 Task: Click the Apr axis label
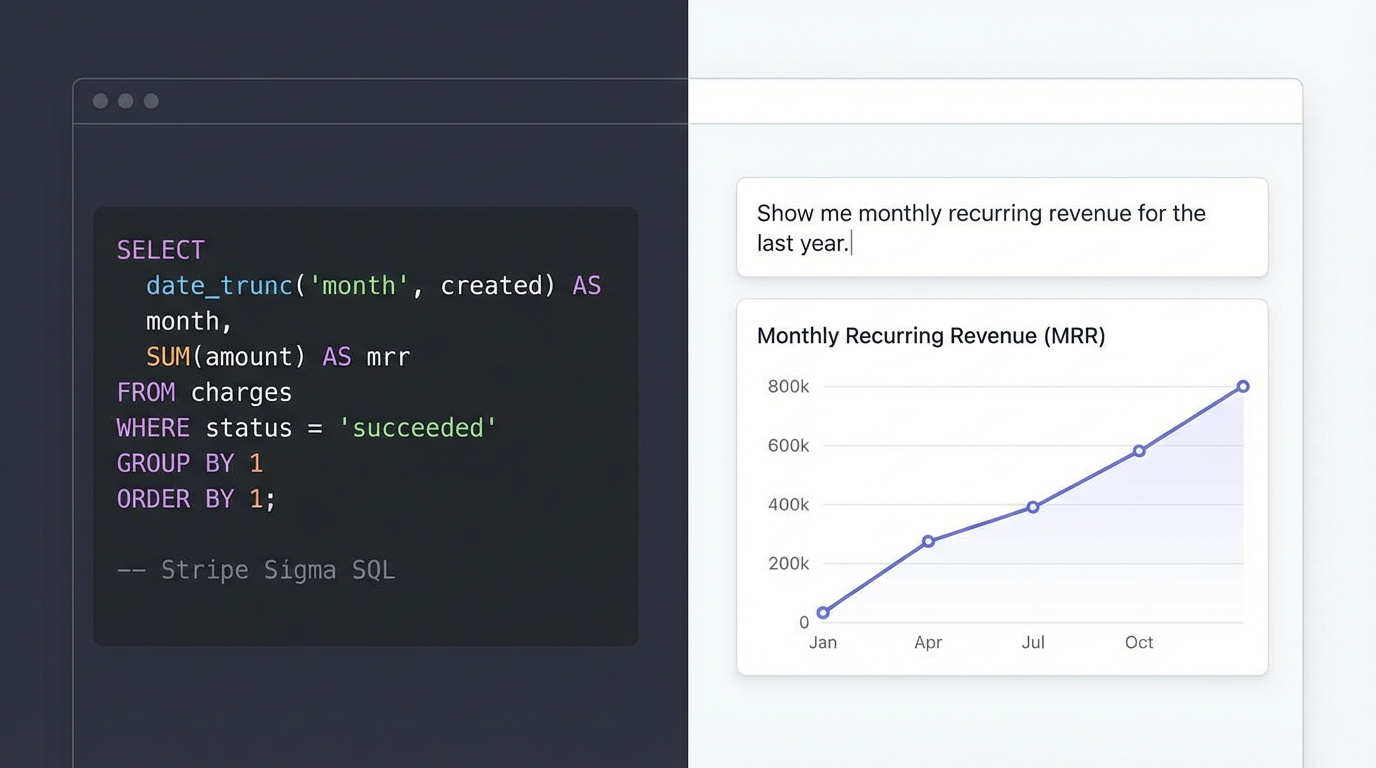(928, 643)
